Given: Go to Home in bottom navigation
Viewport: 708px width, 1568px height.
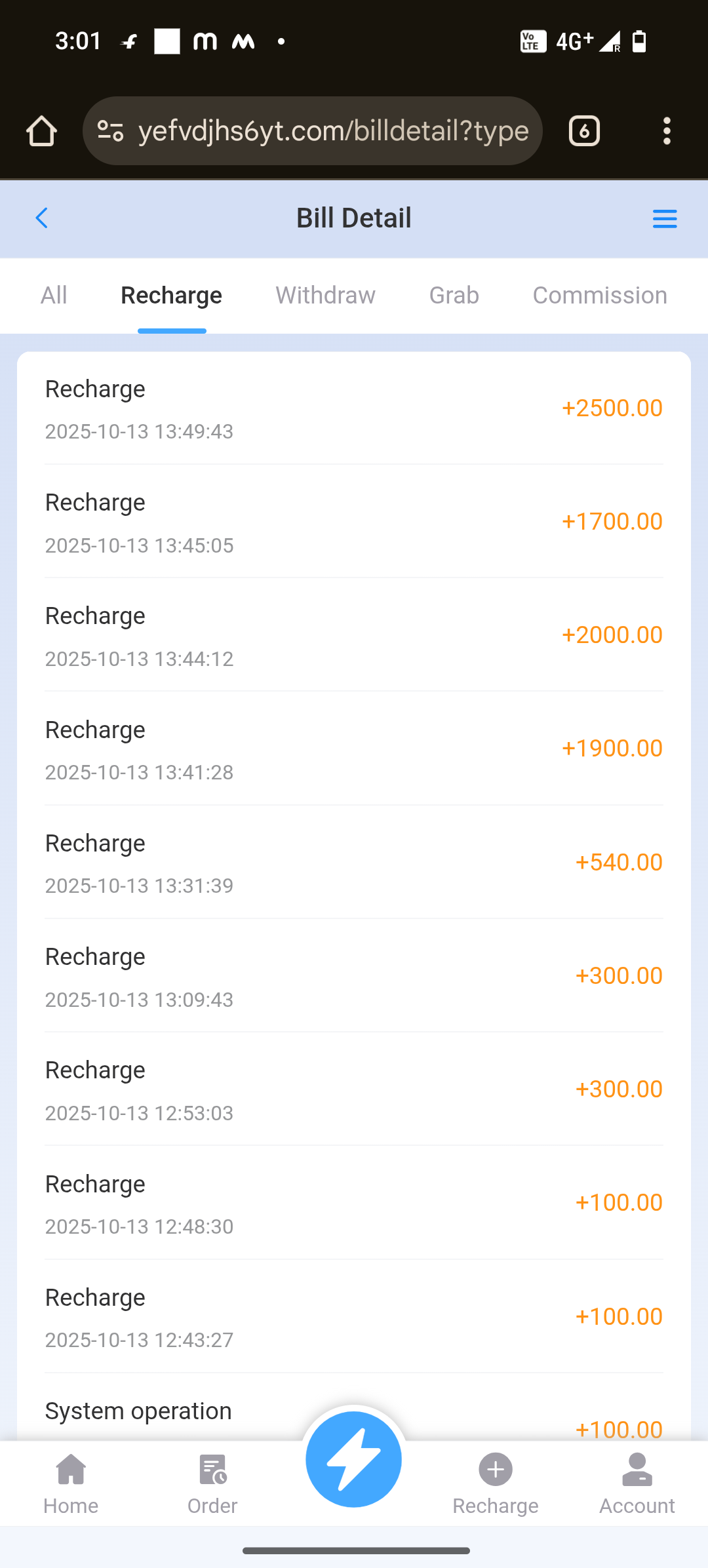Looking at the screenshot, I should (71, 1484).
